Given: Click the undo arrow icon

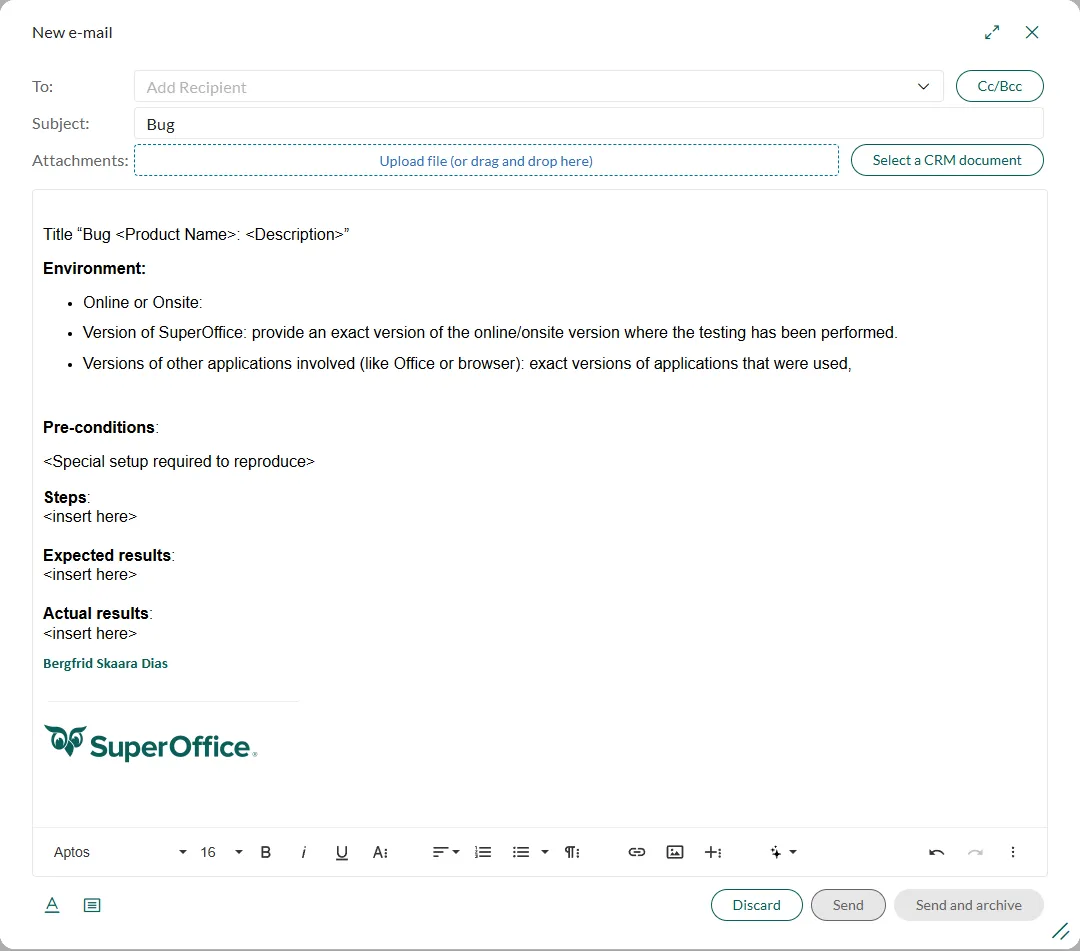Looking at the screenshot, I should coord(937,852).
